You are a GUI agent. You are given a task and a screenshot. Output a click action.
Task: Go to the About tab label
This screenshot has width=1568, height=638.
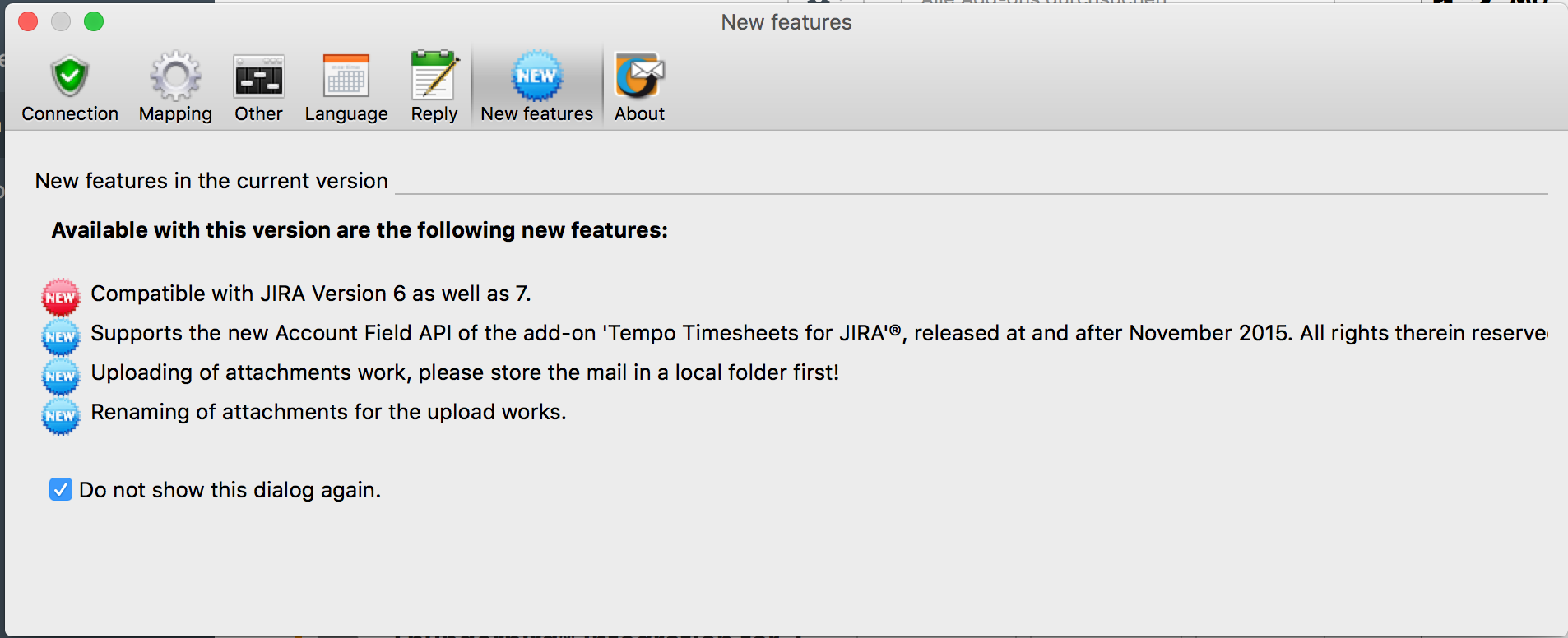tap(639, 113)
